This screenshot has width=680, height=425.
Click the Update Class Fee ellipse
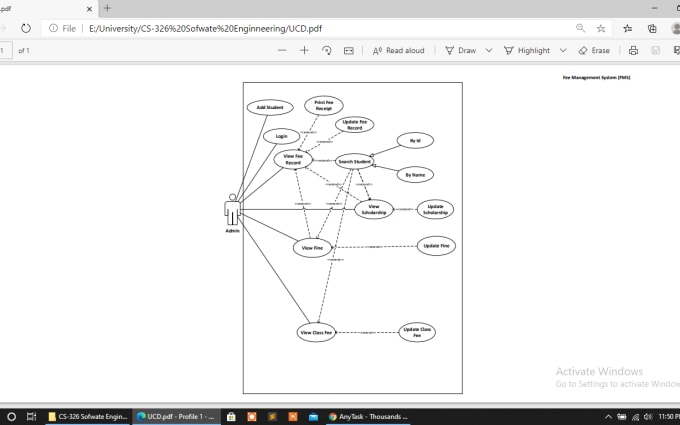click(x=417, y=332)
